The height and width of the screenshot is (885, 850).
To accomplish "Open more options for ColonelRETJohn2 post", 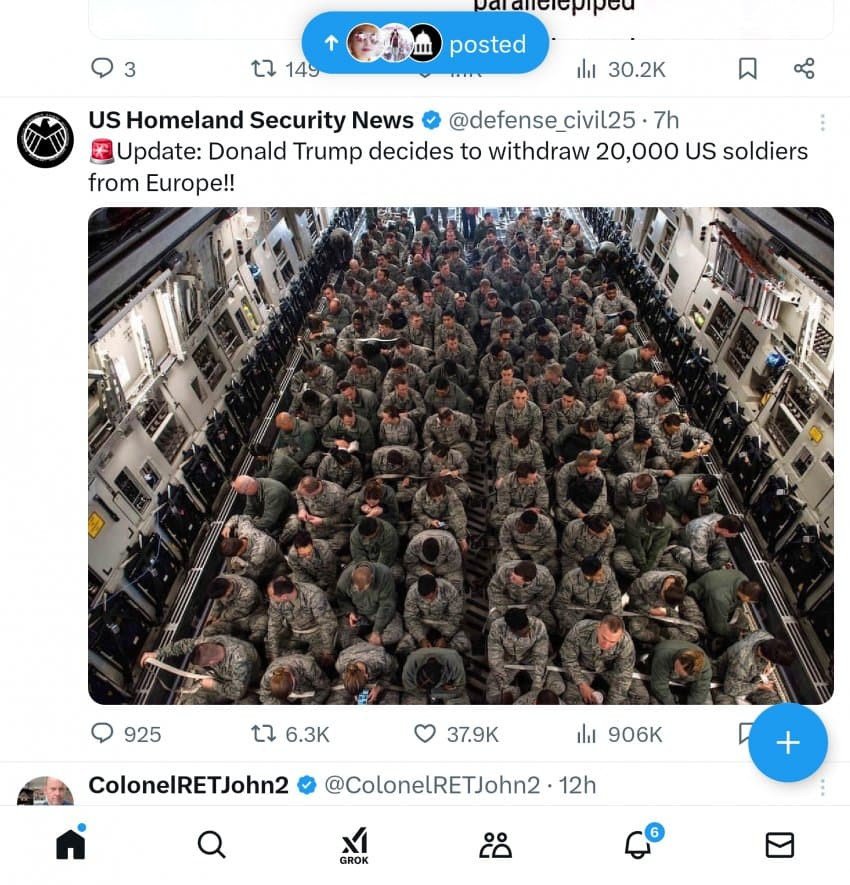I will (x=822, y=787).
